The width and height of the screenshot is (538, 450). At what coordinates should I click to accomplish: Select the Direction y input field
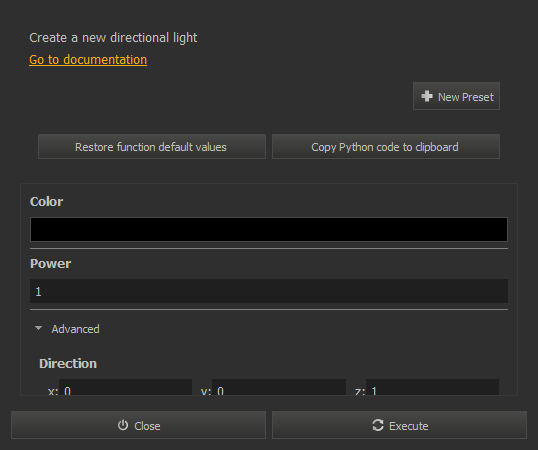click(279, 387)
